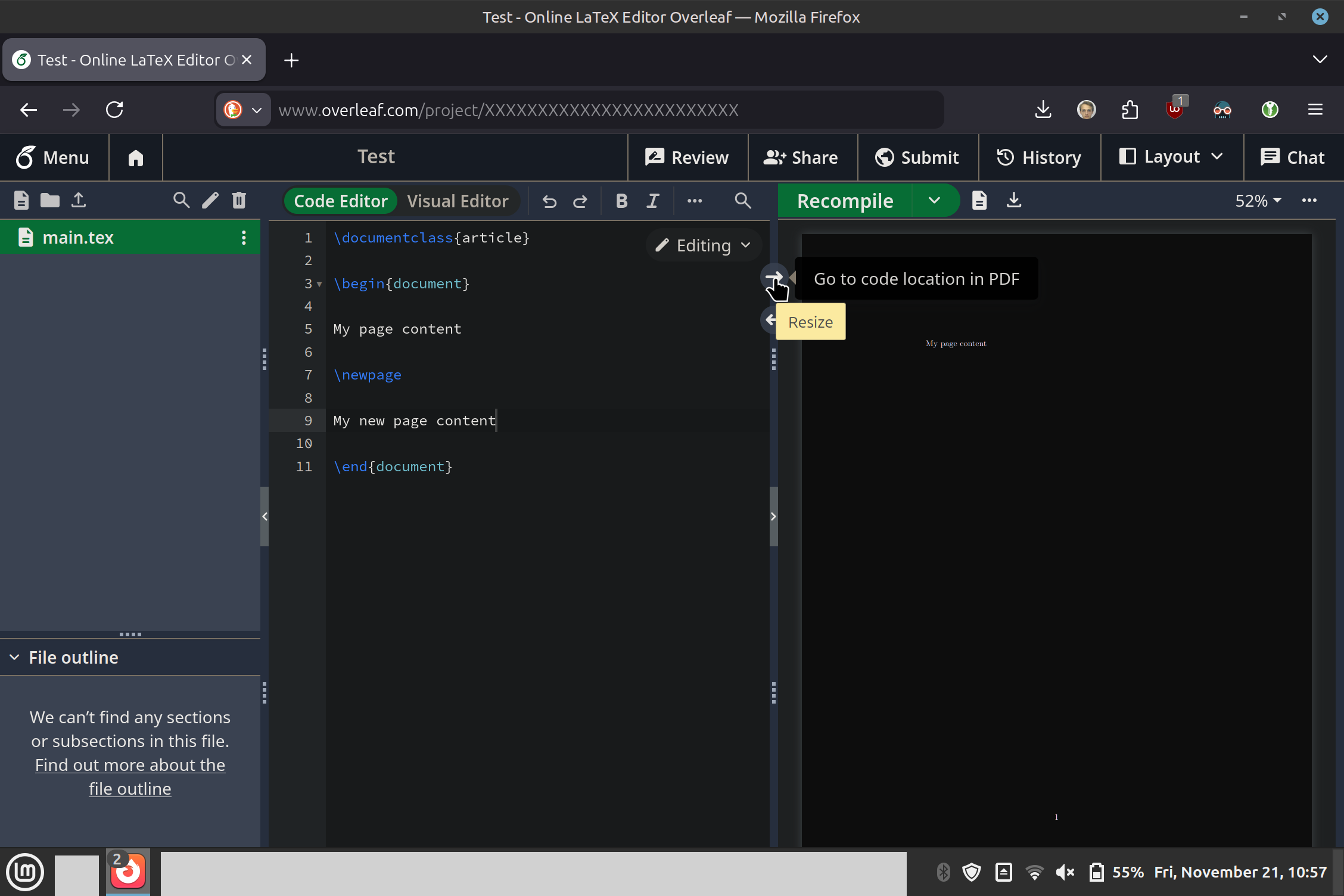Open the 52% zoom dropdown
The height and width of the screenshot is (896, 1344).
point(1258,201)
